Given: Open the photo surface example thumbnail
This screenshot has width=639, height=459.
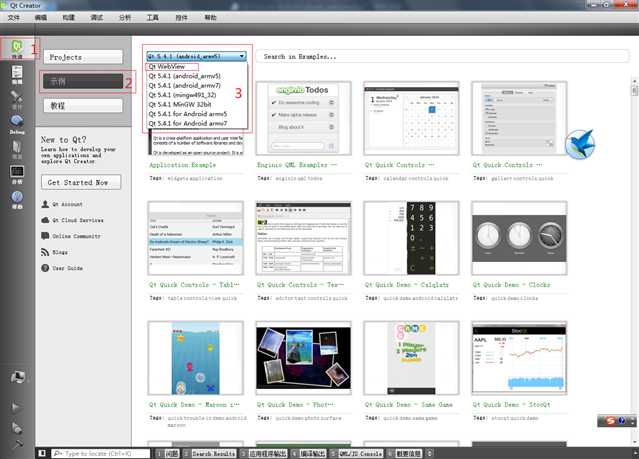Looking at the screenshot, I should point(303,358).
